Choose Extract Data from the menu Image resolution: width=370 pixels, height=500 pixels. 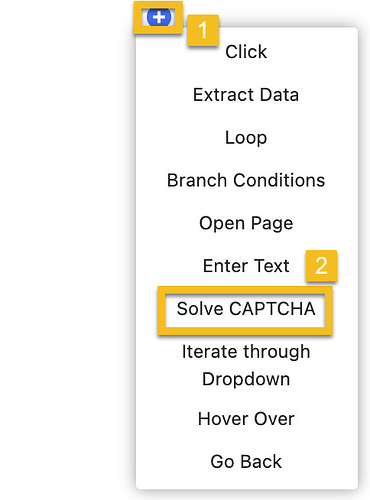pos(246,95)
